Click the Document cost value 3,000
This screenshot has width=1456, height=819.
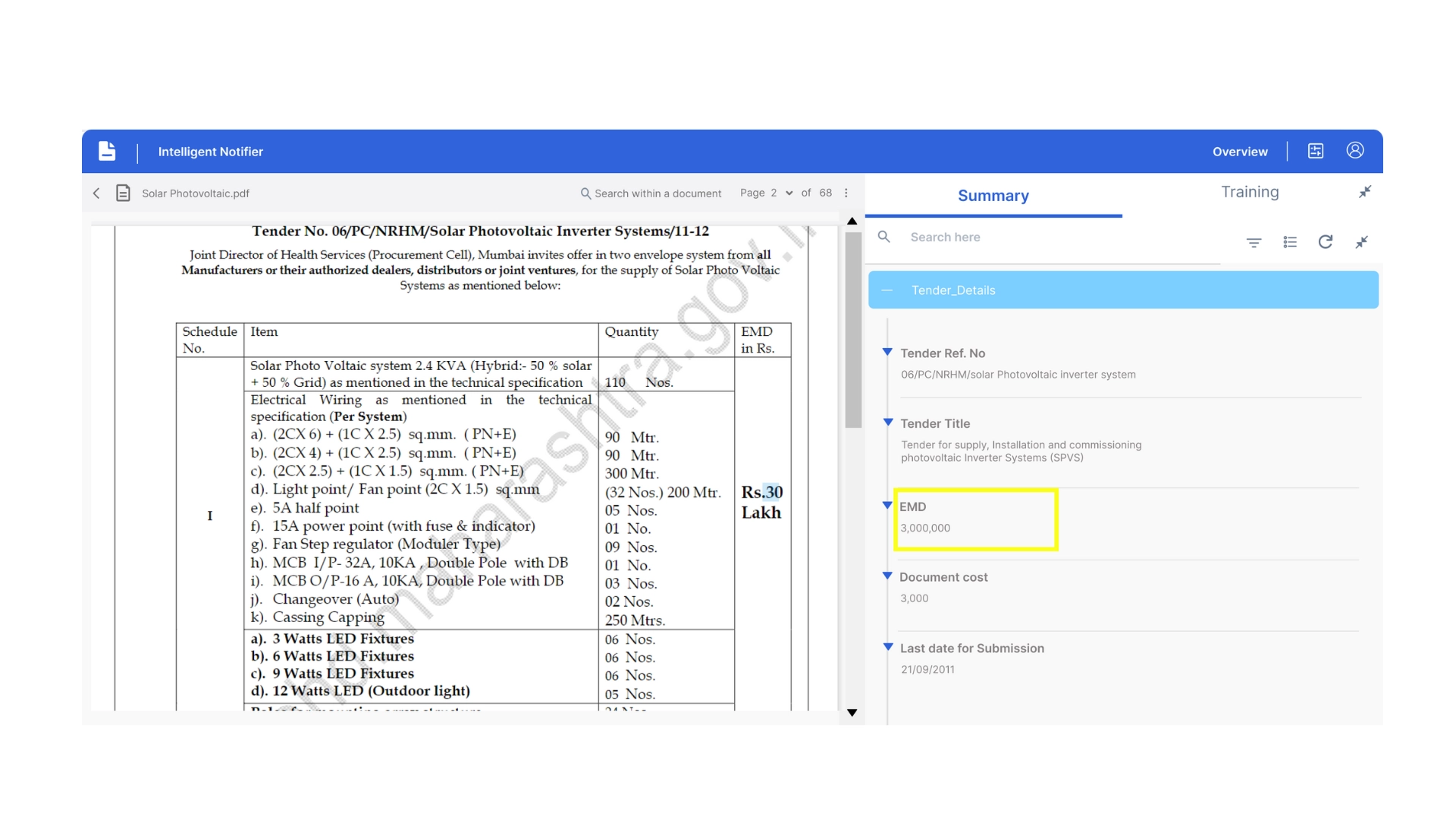click(x=915, y=598)
